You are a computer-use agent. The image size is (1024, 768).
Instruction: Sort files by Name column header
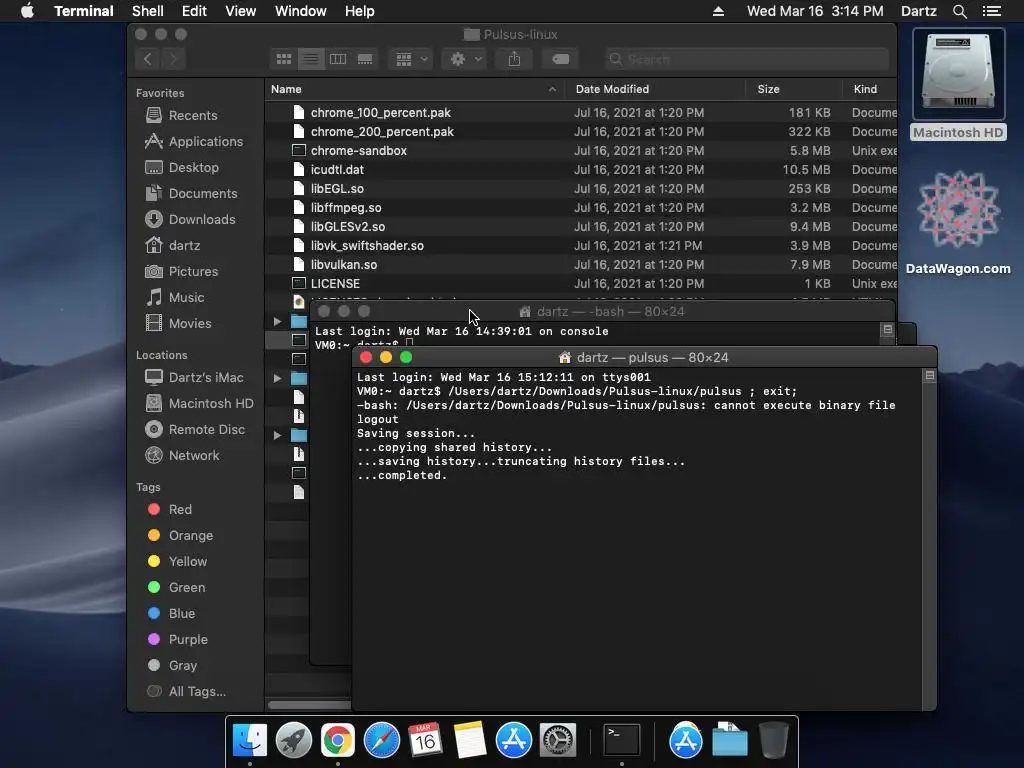click(415, 89)
